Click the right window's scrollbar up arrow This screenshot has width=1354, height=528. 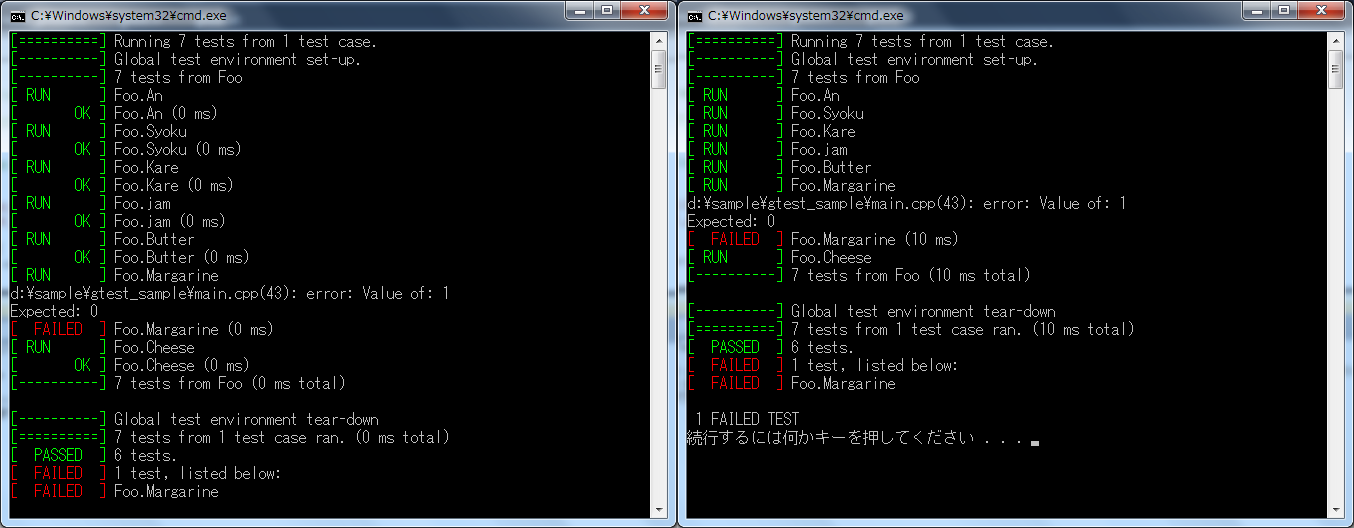tap(1336, 40)
